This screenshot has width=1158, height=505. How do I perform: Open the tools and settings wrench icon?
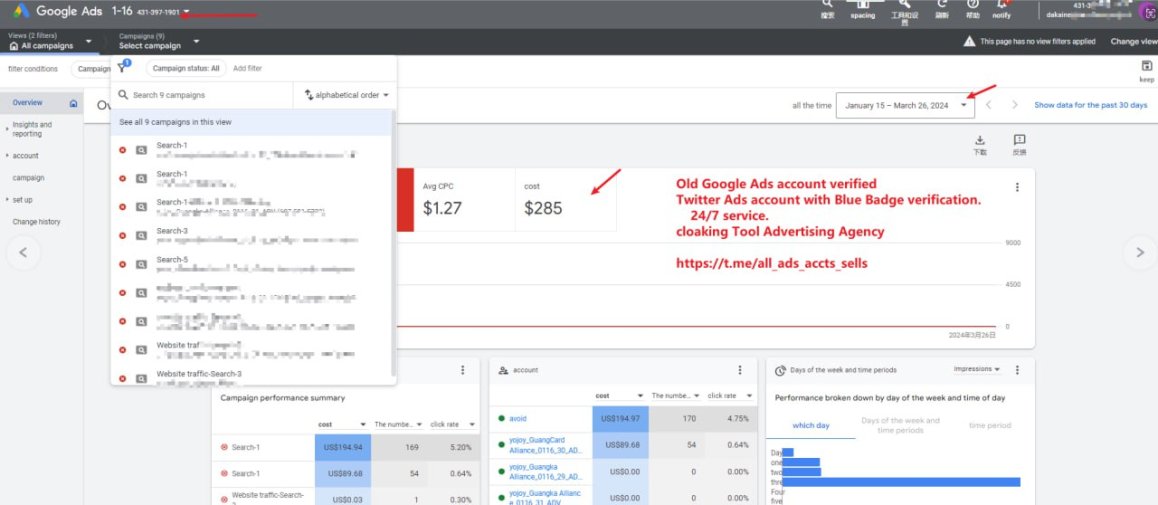click(905, 4)
